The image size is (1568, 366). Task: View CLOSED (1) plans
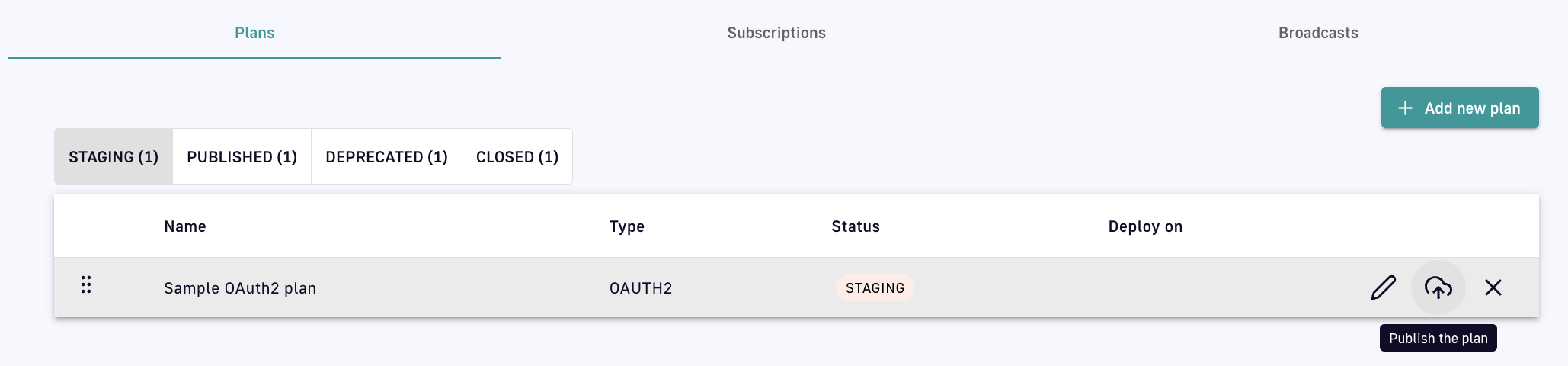[x=517, y=156]
